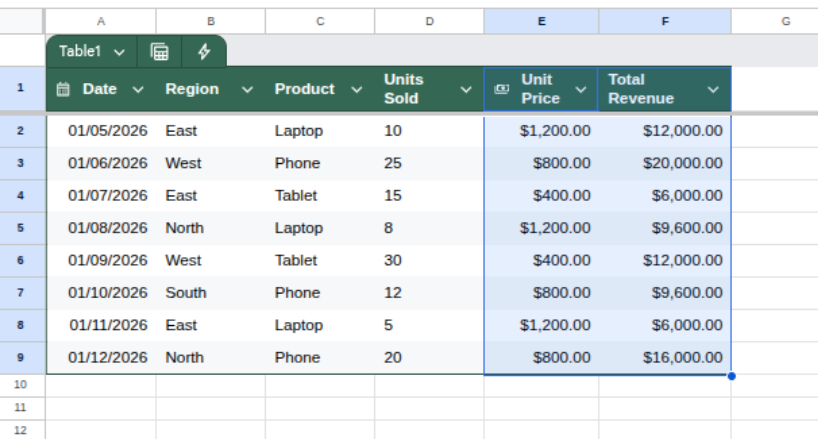Open the Date column filter dropdown
Screen dimensions: 818x439
tap(138, 90)
